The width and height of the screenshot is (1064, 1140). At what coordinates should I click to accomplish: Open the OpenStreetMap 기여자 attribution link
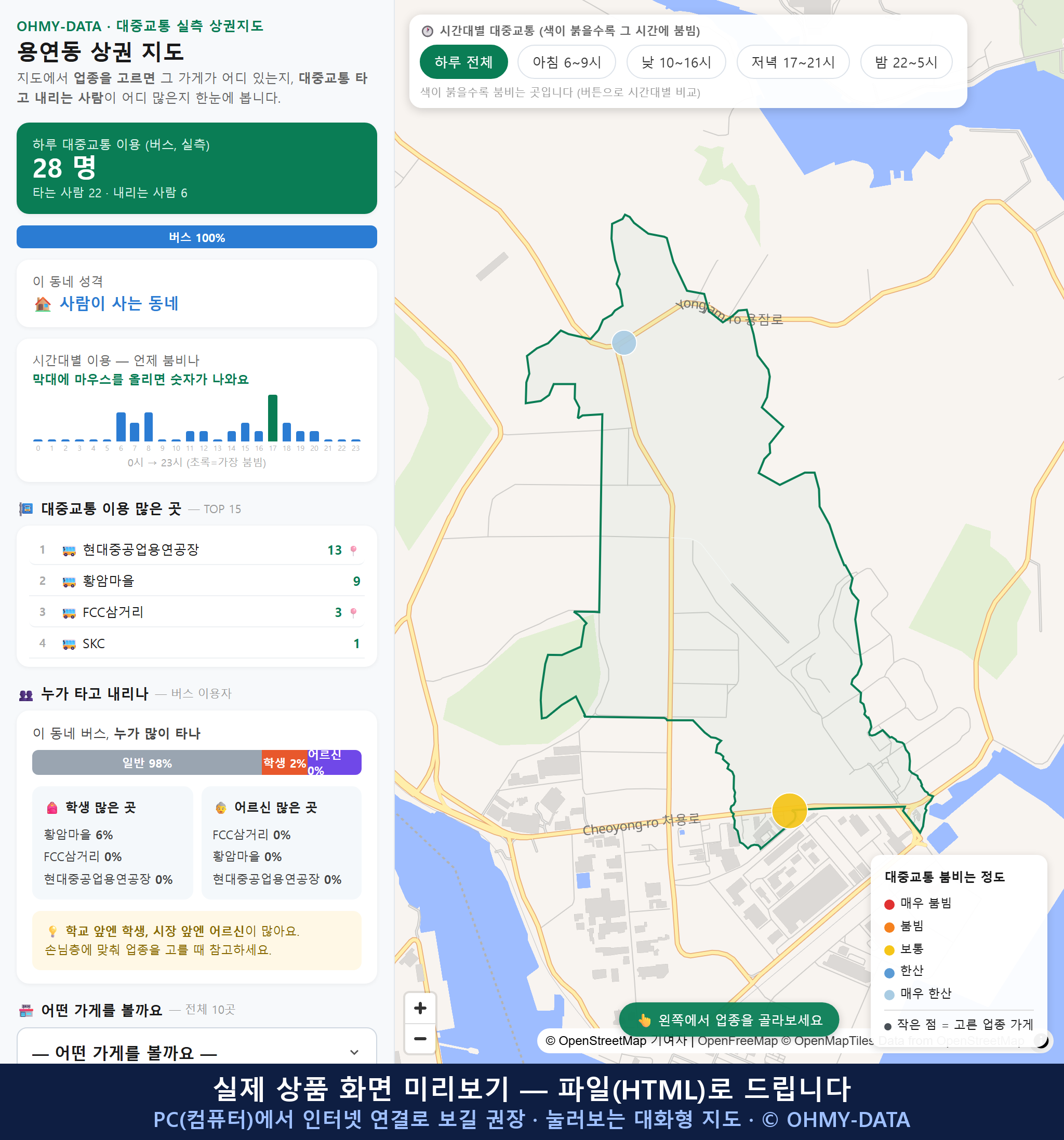point(616,1040)
